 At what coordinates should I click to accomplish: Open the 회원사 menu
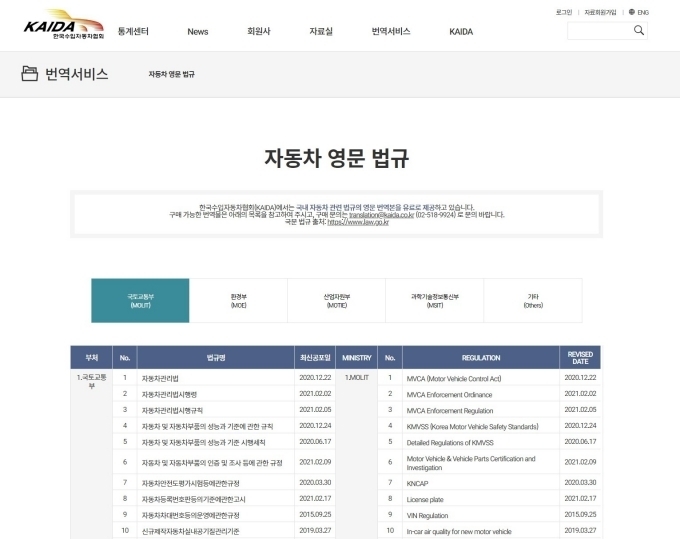coord(258,31)
